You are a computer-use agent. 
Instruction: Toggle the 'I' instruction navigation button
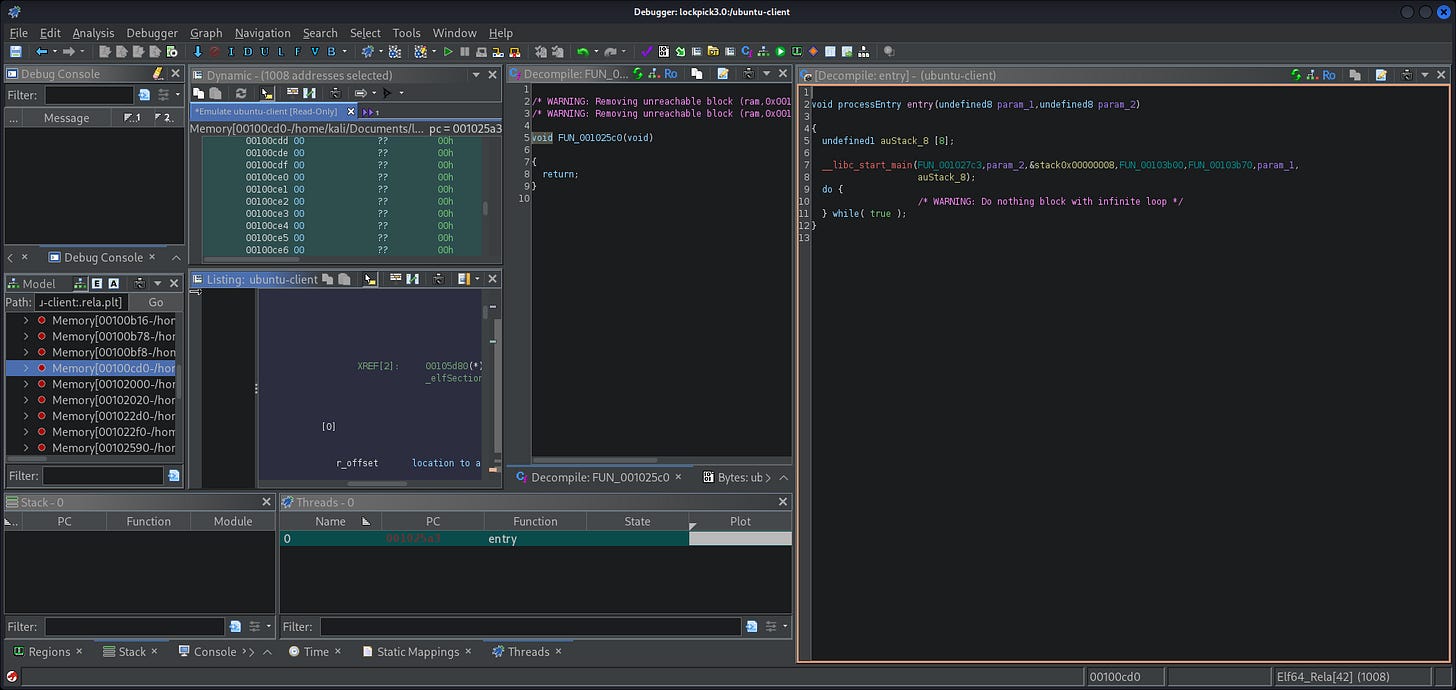(x=231, y=51)
